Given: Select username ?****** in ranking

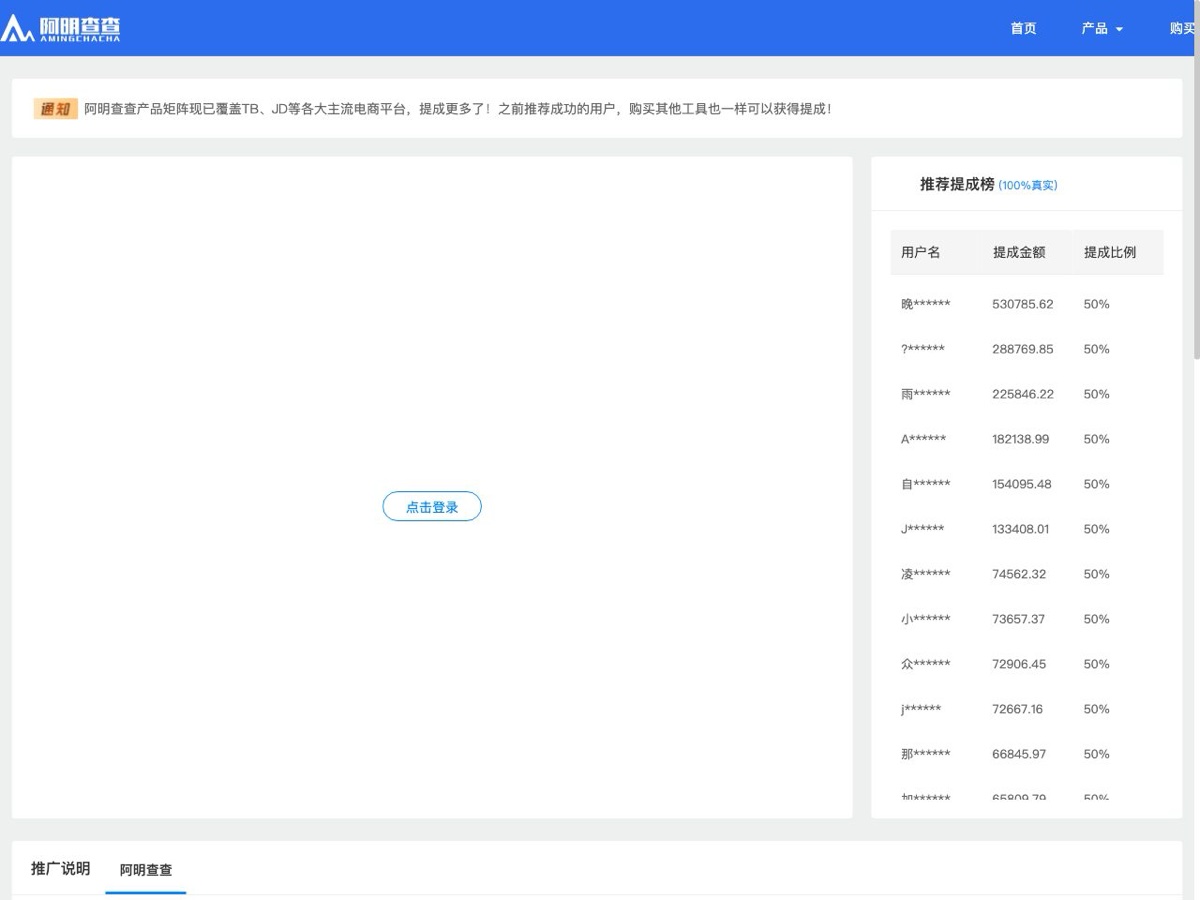Looking at the screenshot, I should (x=922, y=349).
